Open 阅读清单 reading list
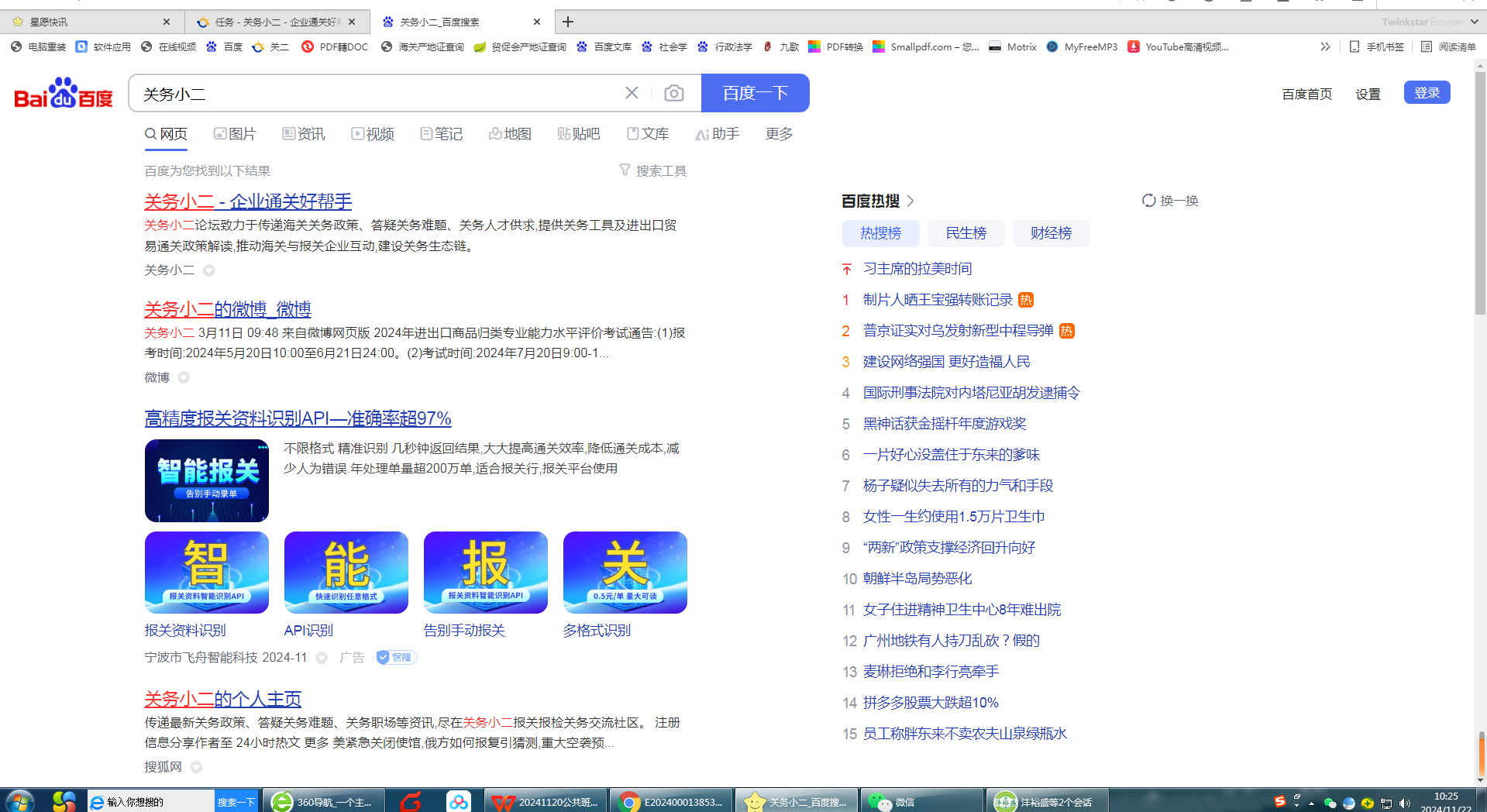 [1448, 46]
